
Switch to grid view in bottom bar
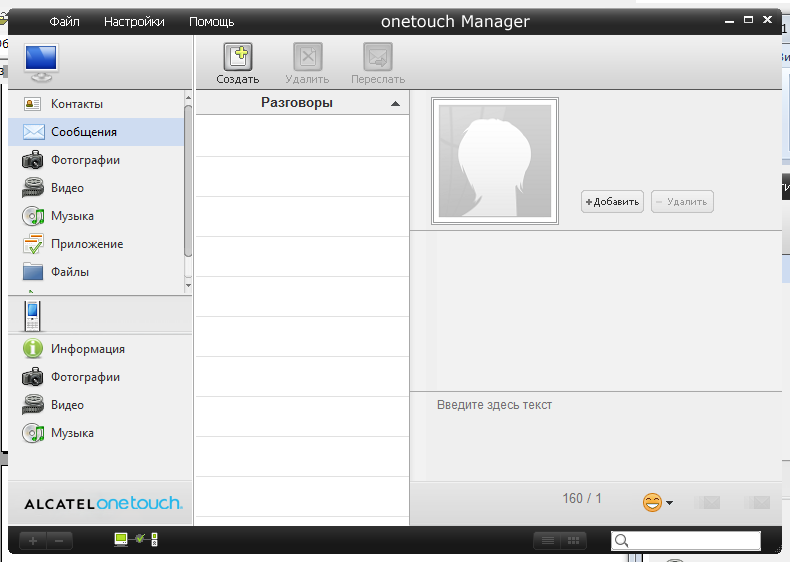click(x=573, y=541)
